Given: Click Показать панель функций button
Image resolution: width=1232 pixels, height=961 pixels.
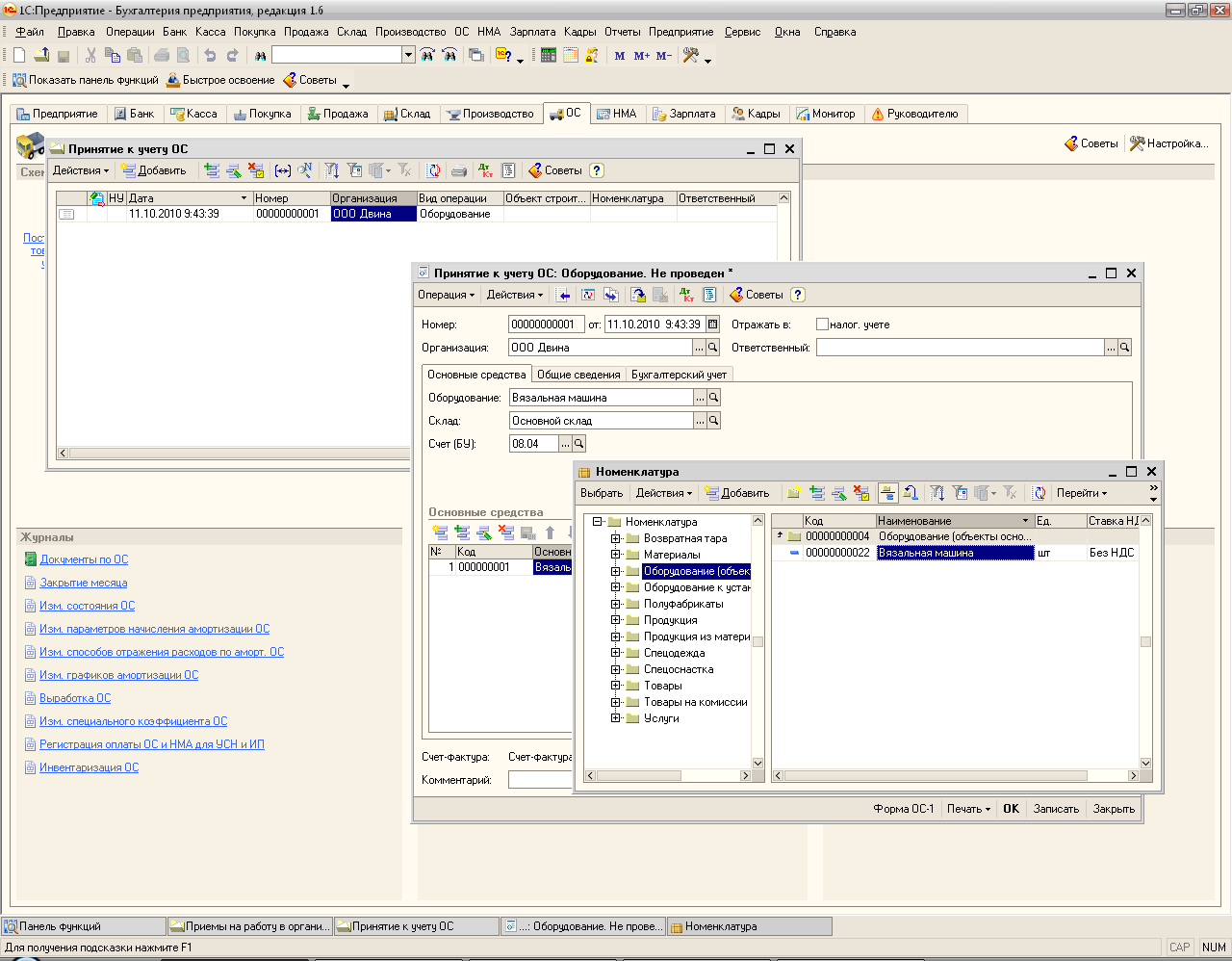Looking at the screenshot, I should (x=85, y=80).
